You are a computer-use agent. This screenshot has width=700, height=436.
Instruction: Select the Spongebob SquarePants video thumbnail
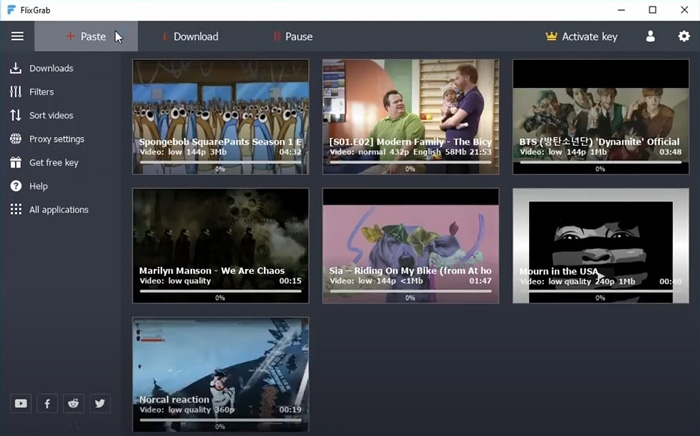click(221, 117)
